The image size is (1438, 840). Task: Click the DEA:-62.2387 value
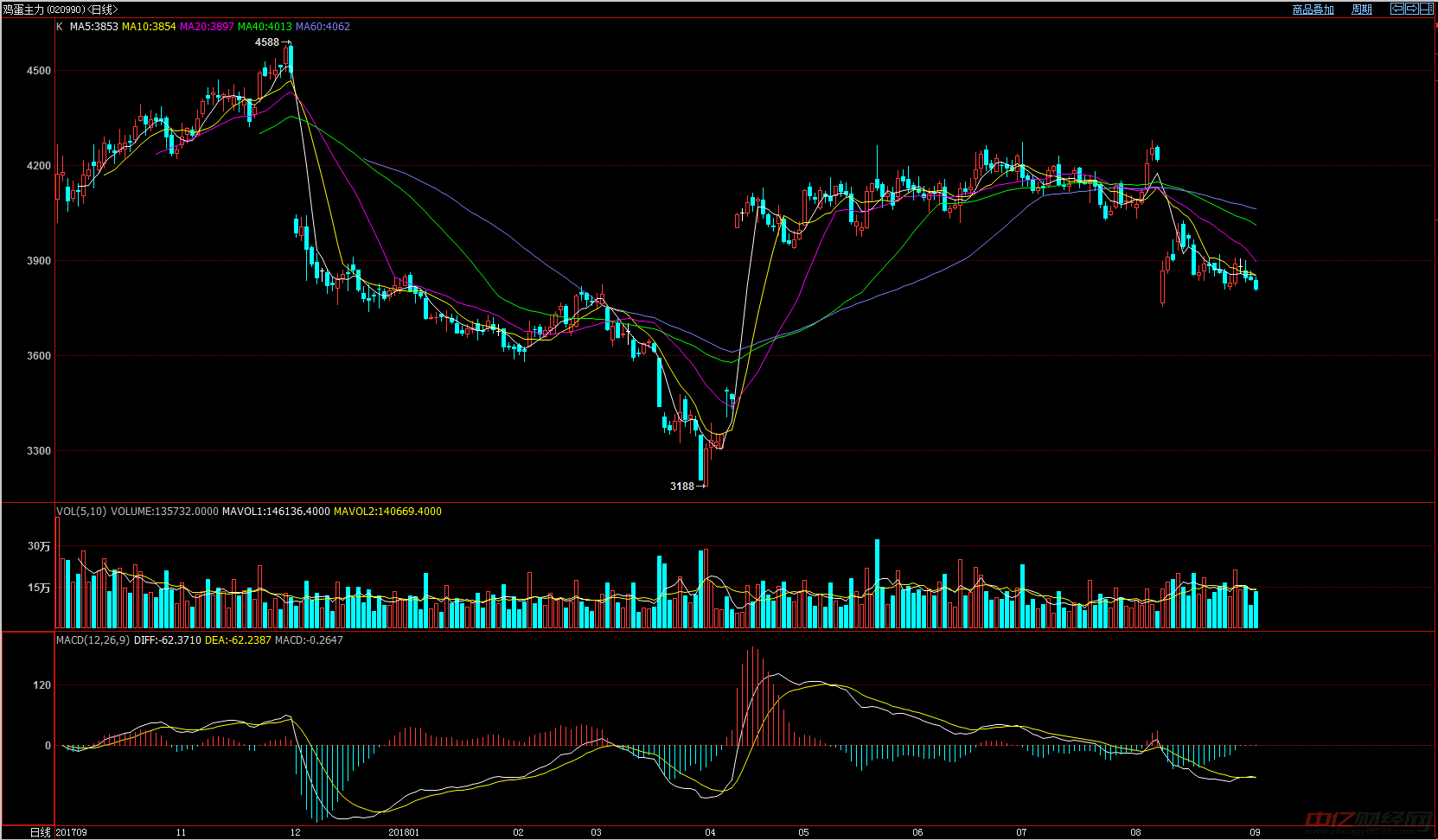tap(238, 640)
